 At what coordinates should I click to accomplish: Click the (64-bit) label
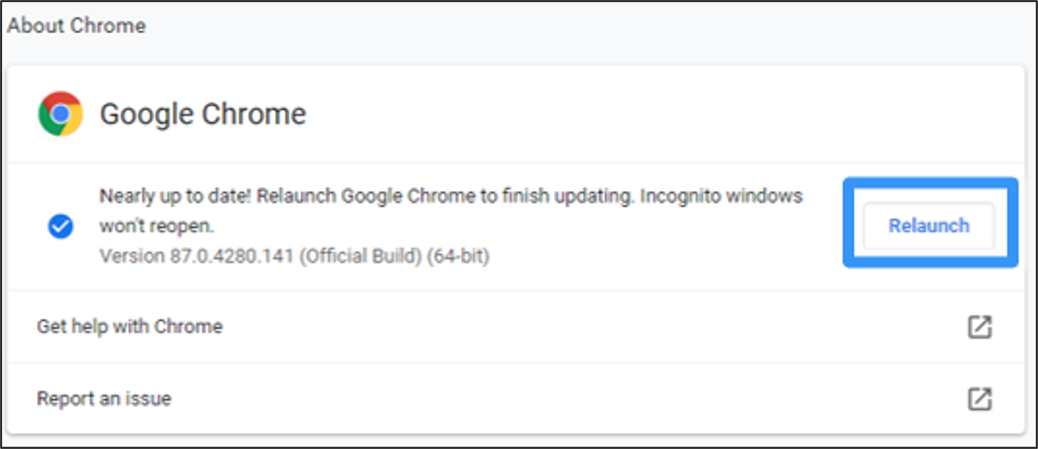[x=458, y=256]
